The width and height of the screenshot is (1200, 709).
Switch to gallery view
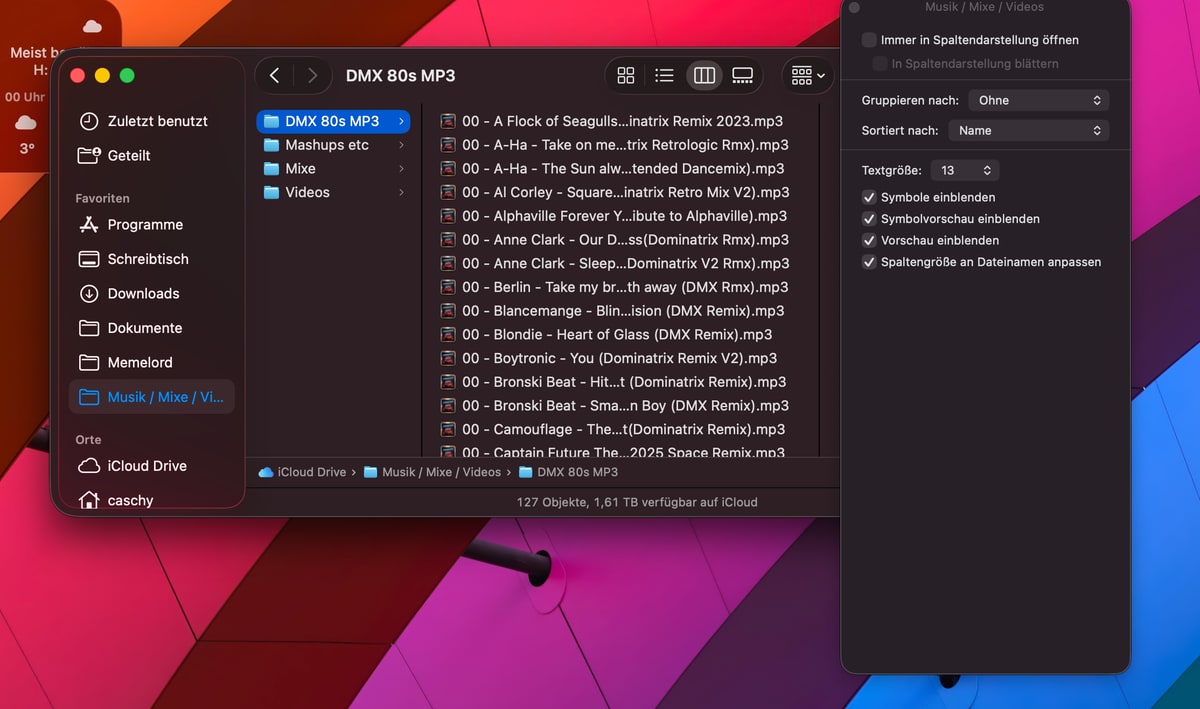coord(742,76)
